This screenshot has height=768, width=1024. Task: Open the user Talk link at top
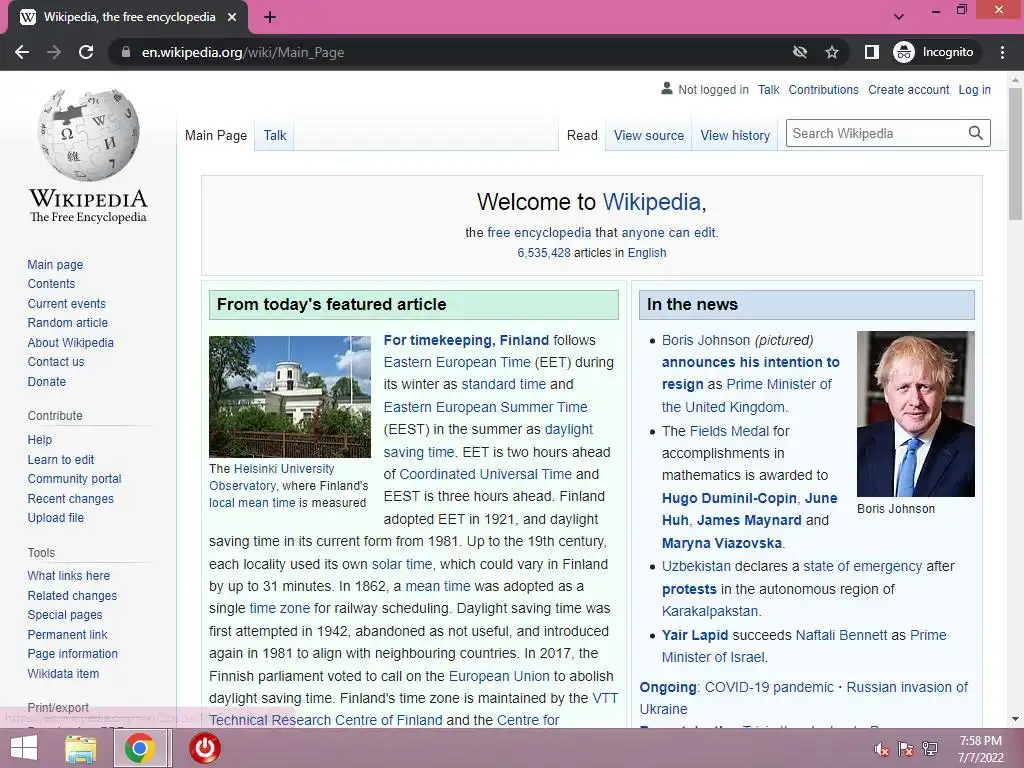click(x=769, y=89)
